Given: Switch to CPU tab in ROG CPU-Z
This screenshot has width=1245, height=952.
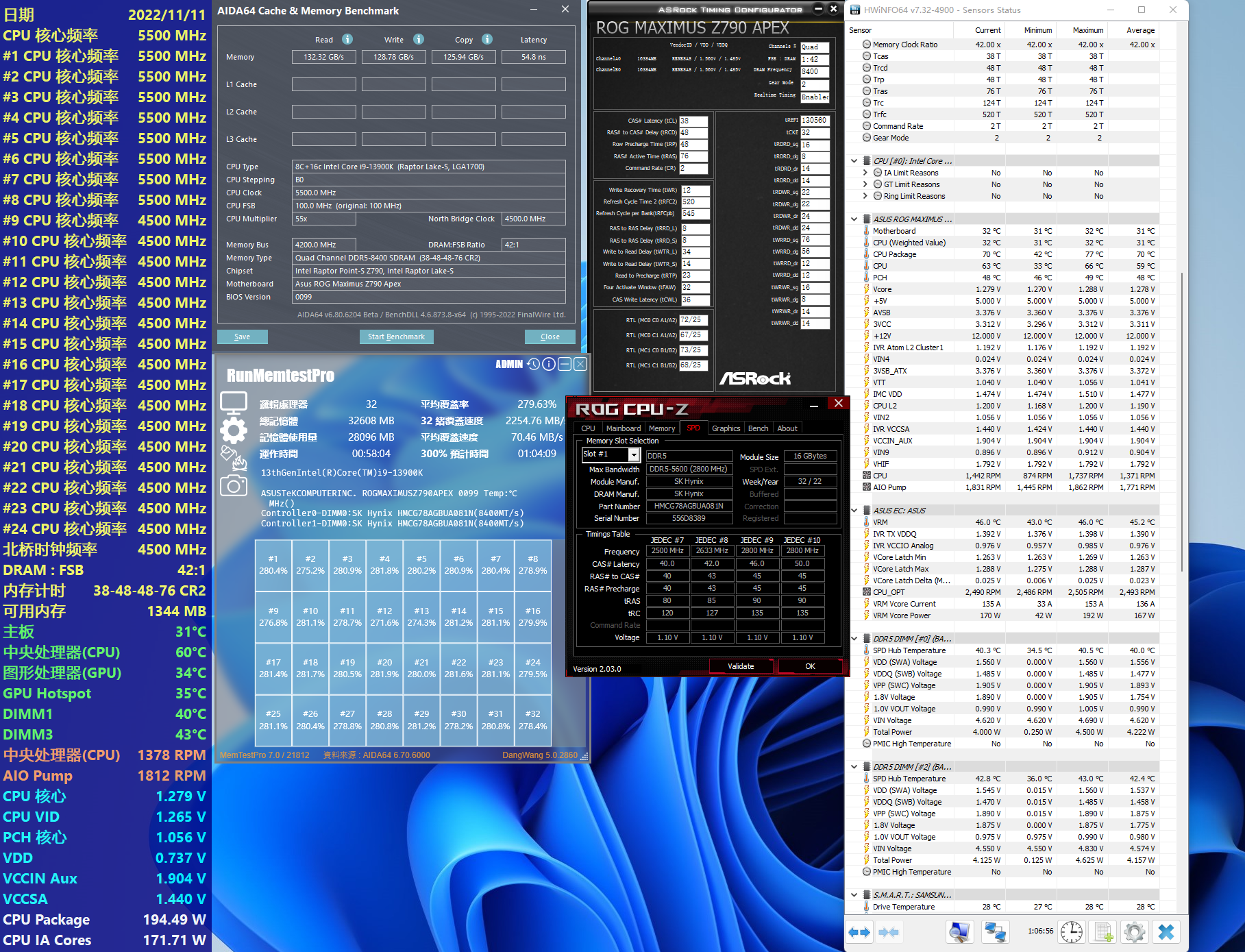Looking at the screenshot, I should tap(589, 428).
